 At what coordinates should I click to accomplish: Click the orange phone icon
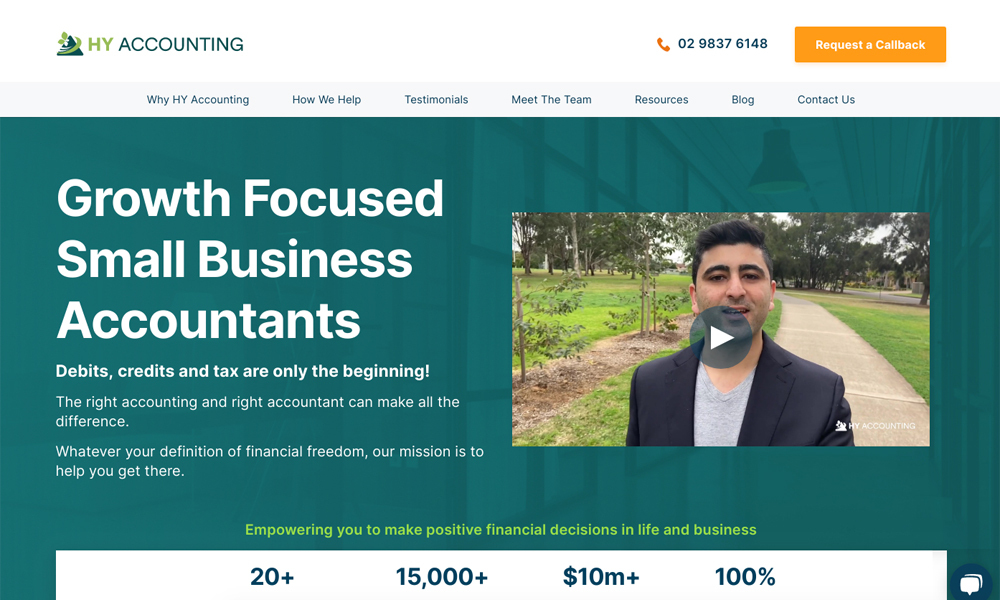[663, 44]
